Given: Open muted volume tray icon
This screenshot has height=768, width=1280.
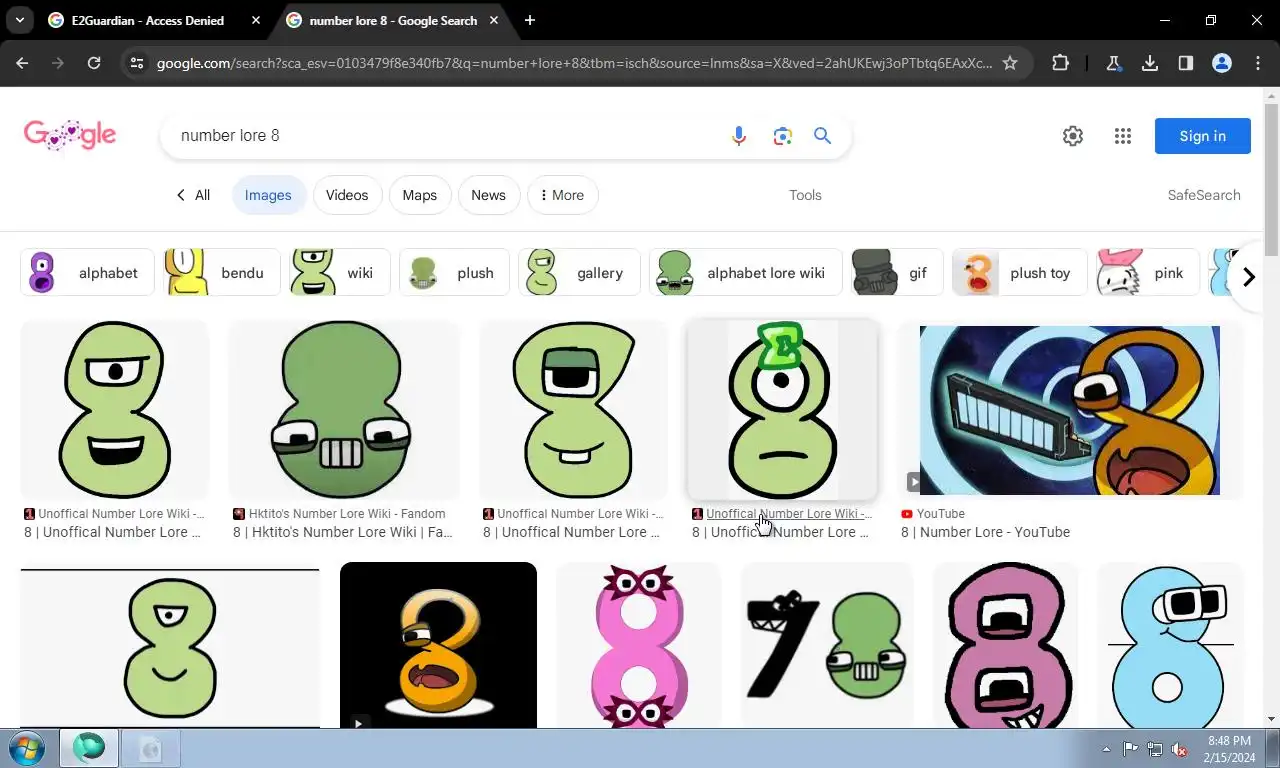Looking at the screenshot, I should point(1179,749).
